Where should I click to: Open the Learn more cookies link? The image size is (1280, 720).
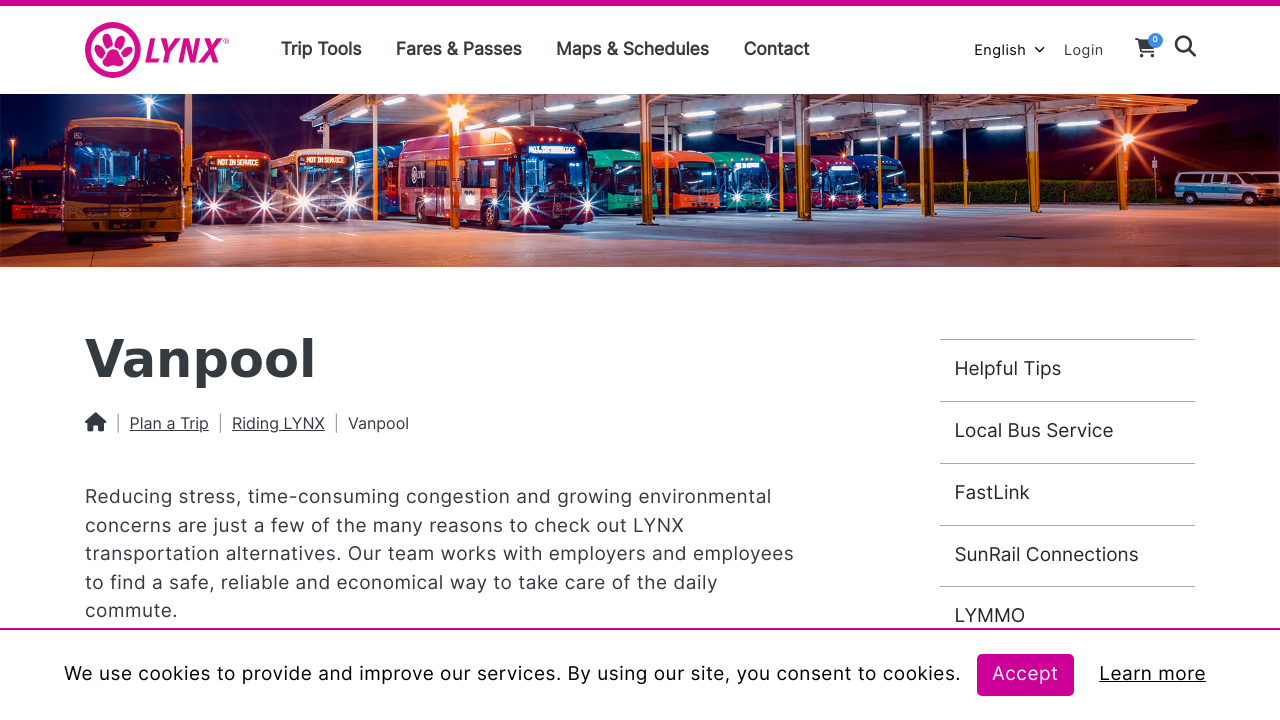(x=1152, y=673)
